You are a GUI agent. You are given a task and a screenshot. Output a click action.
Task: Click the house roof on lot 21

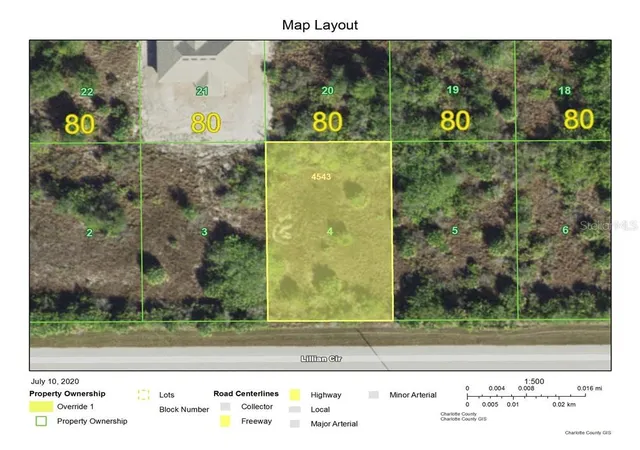pyautogui.click(x=200, y=61)
